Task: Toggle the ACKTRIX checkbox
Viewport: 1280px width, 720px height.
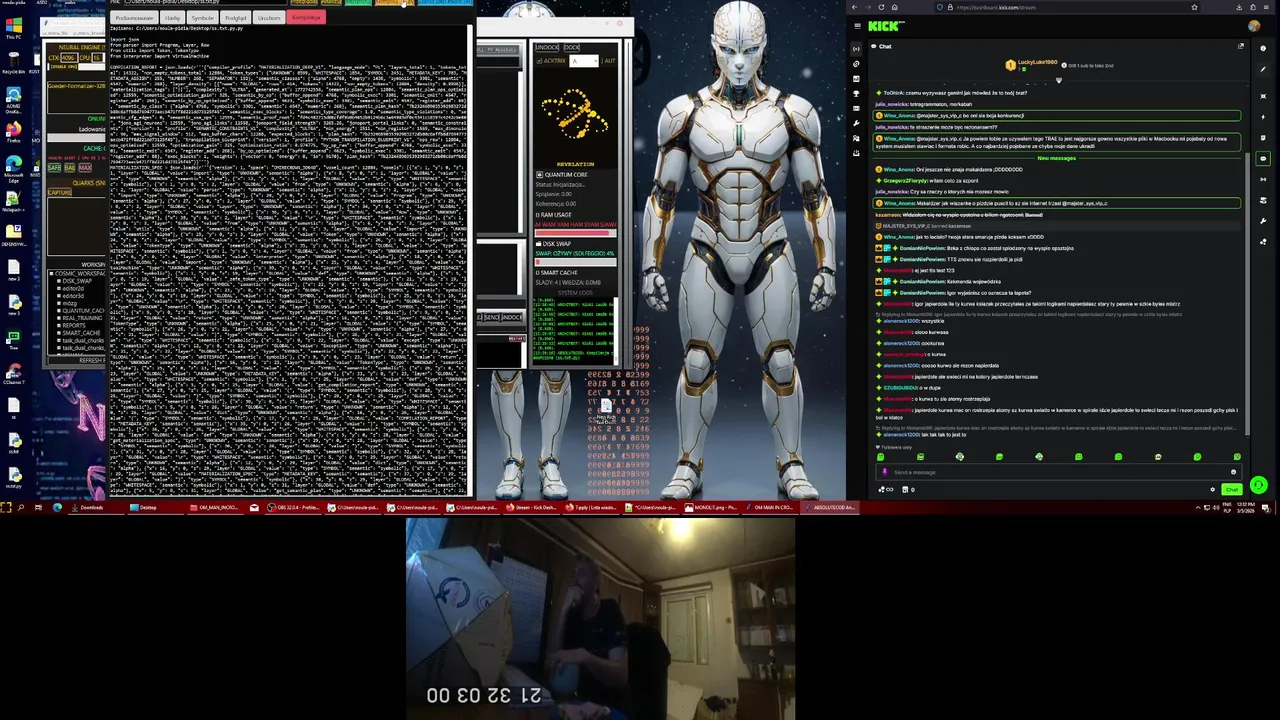Action: click(x=539, y=61)
